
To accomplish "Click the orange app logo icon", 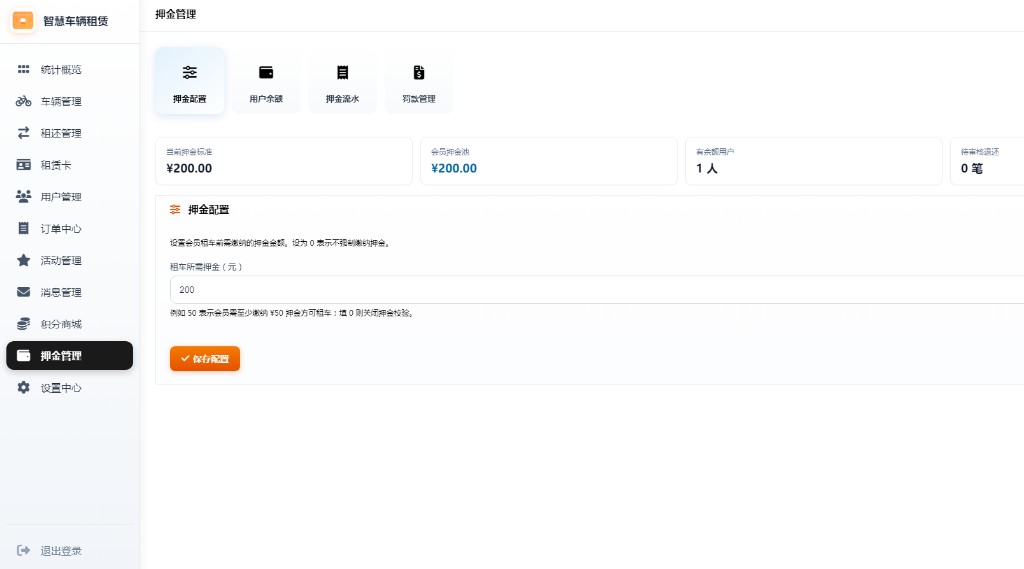I will [x=23, y=20].
